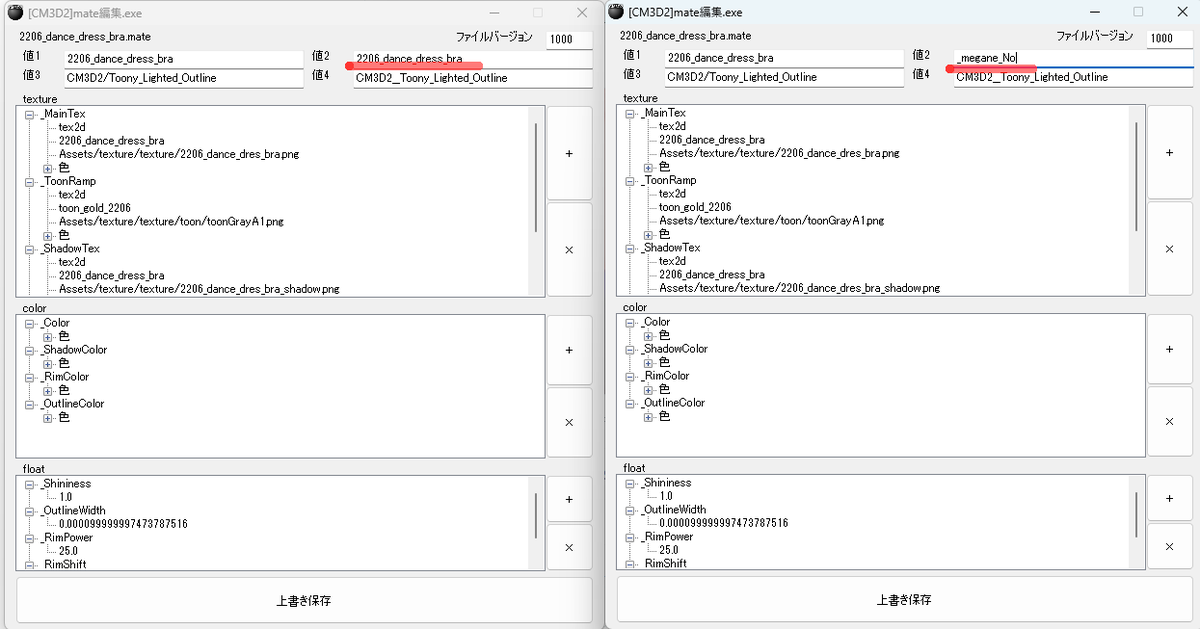Click the color add (+) button in left window
This screenshot has width=1200, height=629.
(569, 350)
